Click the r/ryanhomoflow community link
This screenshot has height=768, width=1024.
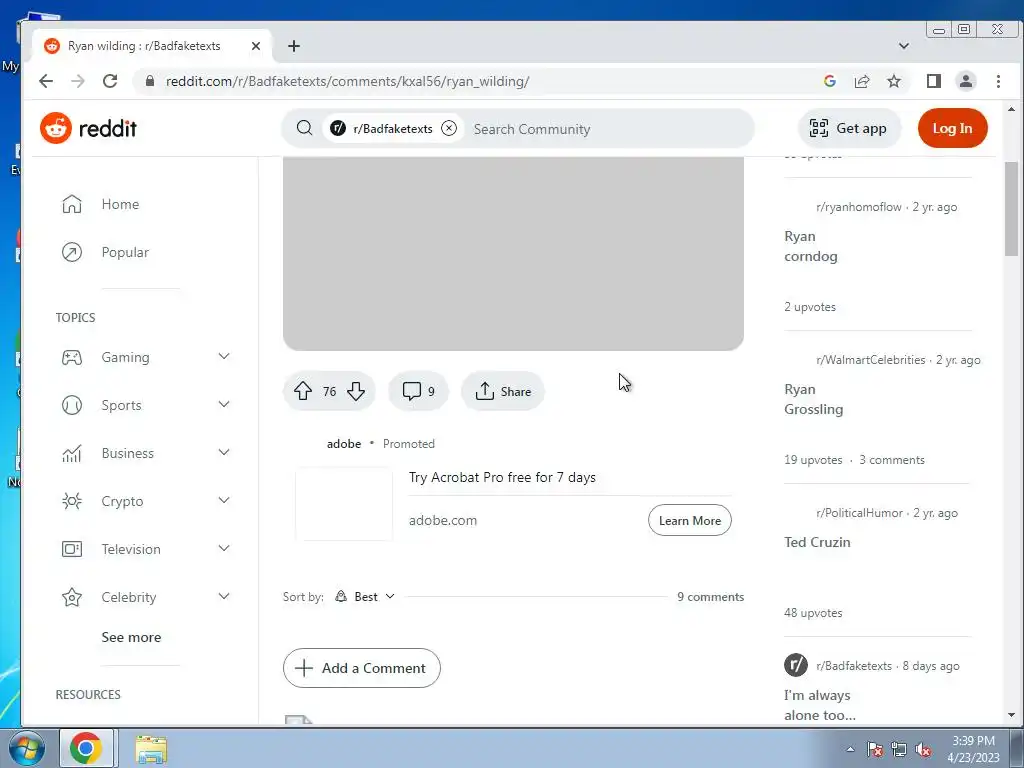[x=859, y=207]
